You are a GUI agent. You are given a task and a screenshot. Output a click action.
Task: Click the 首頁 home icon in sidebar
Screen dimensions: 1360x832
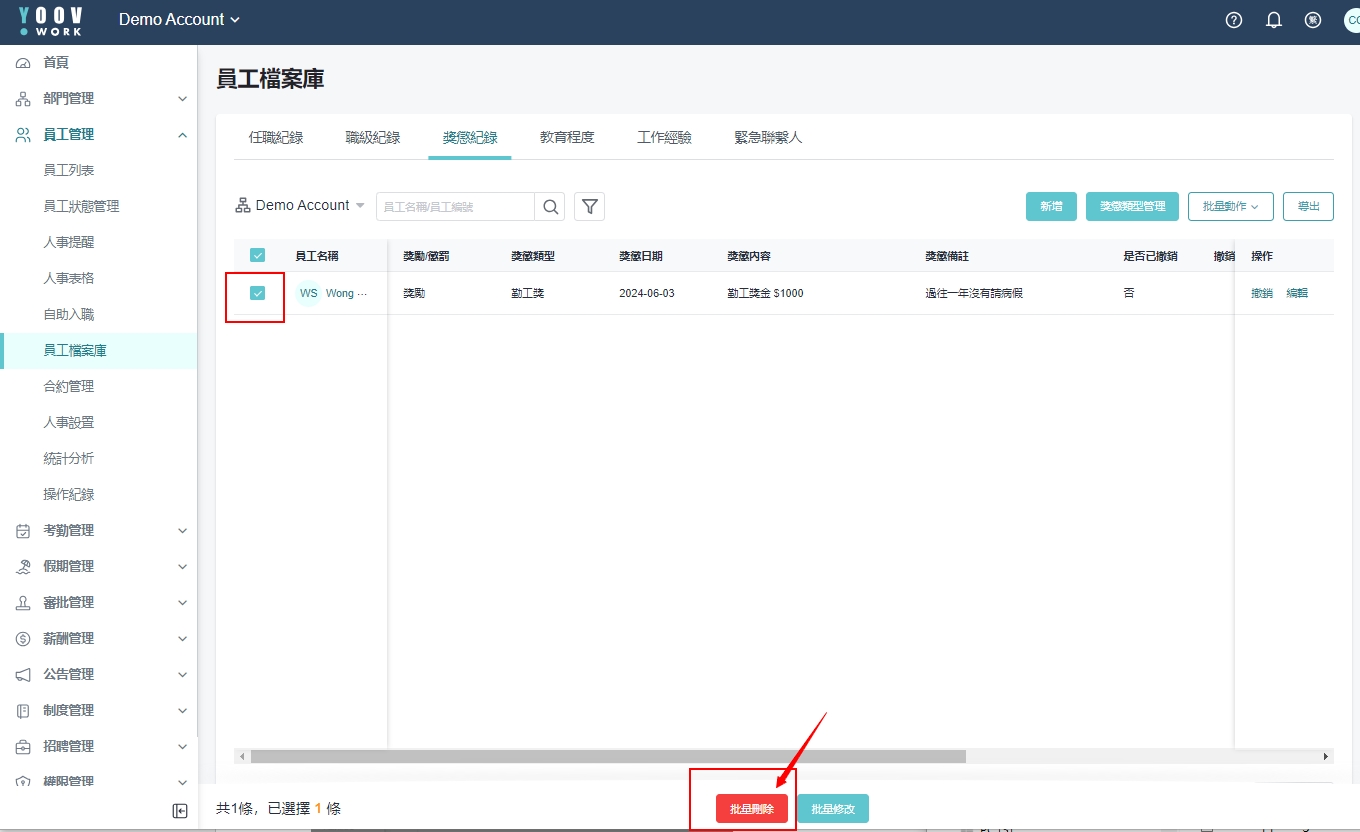click(x=23, y=63)
